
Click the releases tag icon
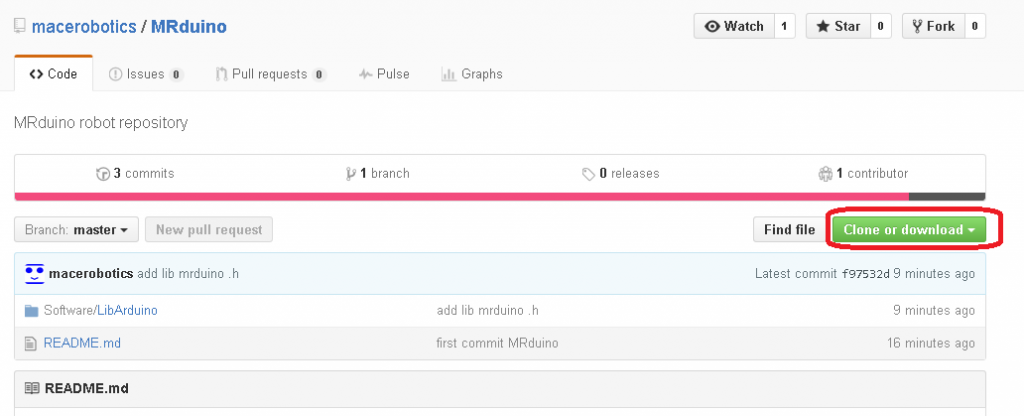coord(589,174)
